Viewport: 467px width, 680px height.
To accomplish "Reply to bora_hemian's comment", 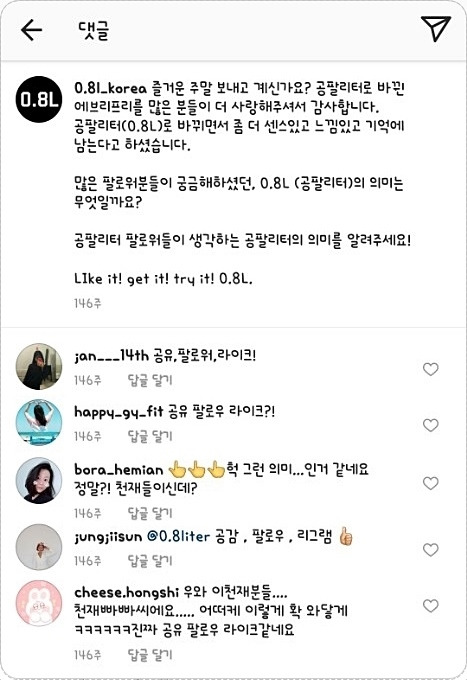I will [x=150, y=513].
